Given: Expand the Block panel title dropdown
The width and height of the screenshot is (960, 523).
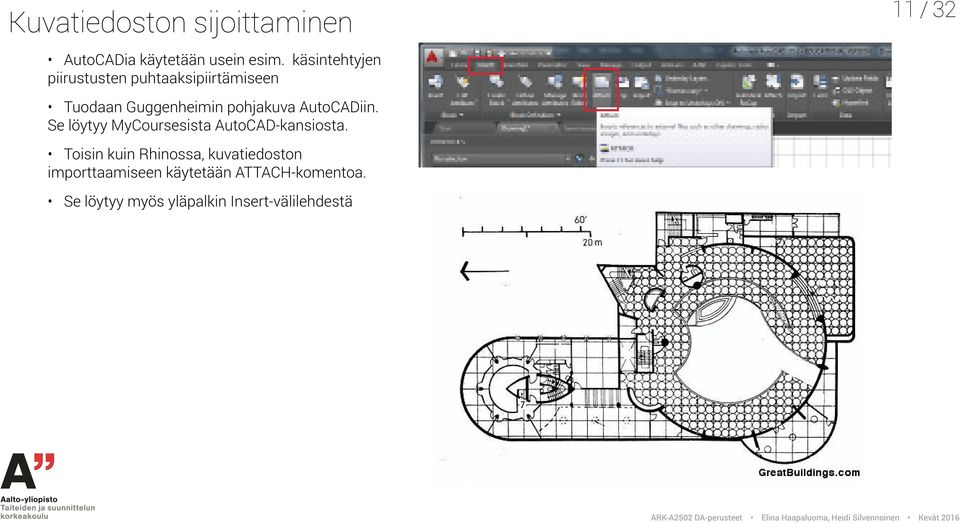Looking at the screenshot, I should coord(452,115).
